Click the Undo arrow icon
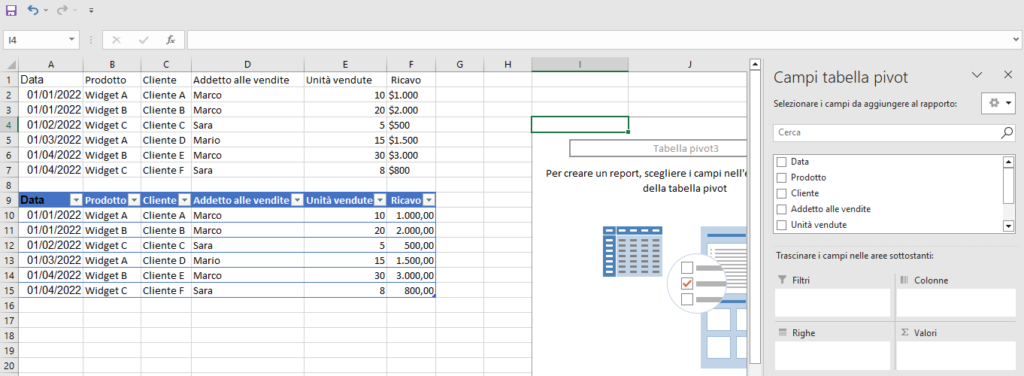This screenshot has height=376, width=1024. (33, 10)
